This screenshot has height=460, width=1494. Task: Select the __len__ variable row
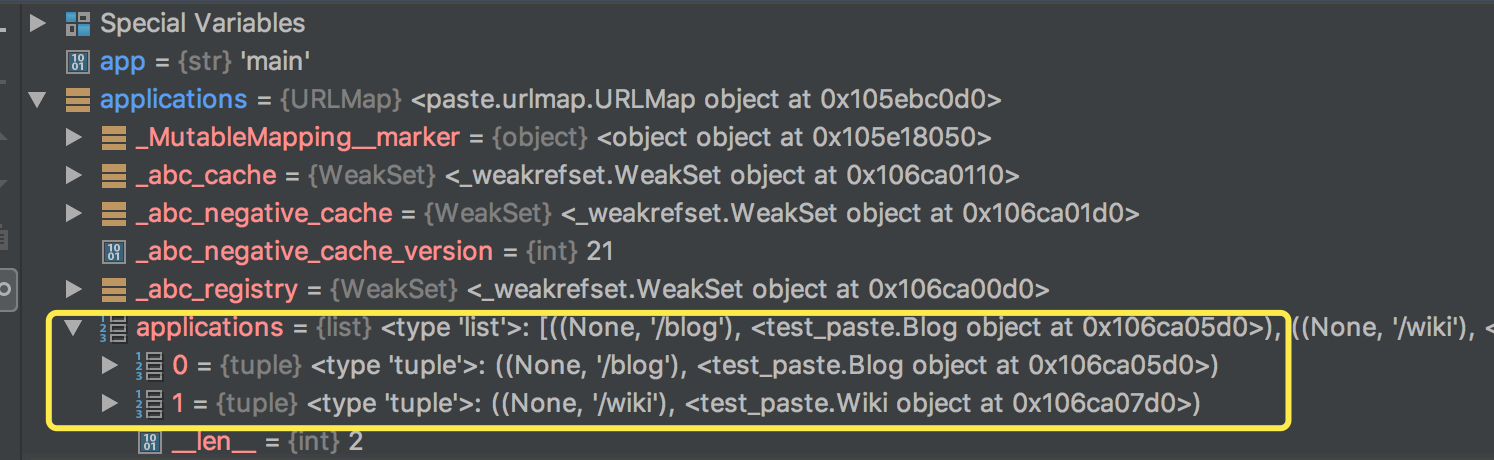coord(250,441)
